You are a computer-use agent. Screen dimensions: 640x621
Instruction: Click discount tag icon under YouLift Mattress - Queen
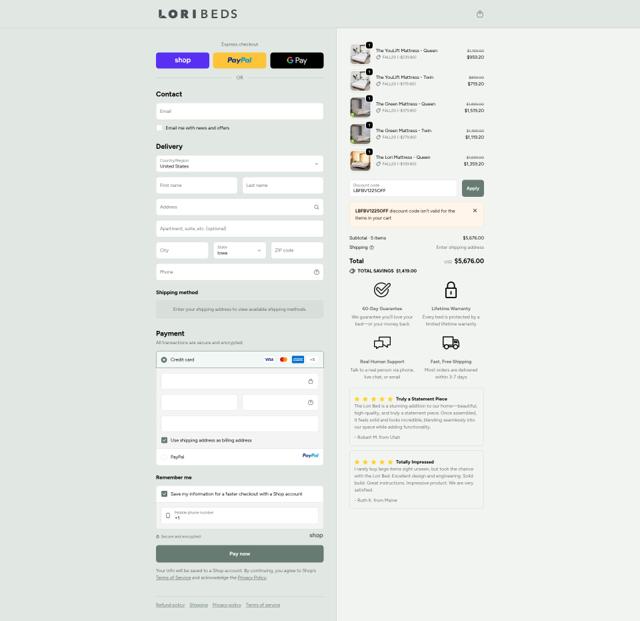[x=378, y=58]
